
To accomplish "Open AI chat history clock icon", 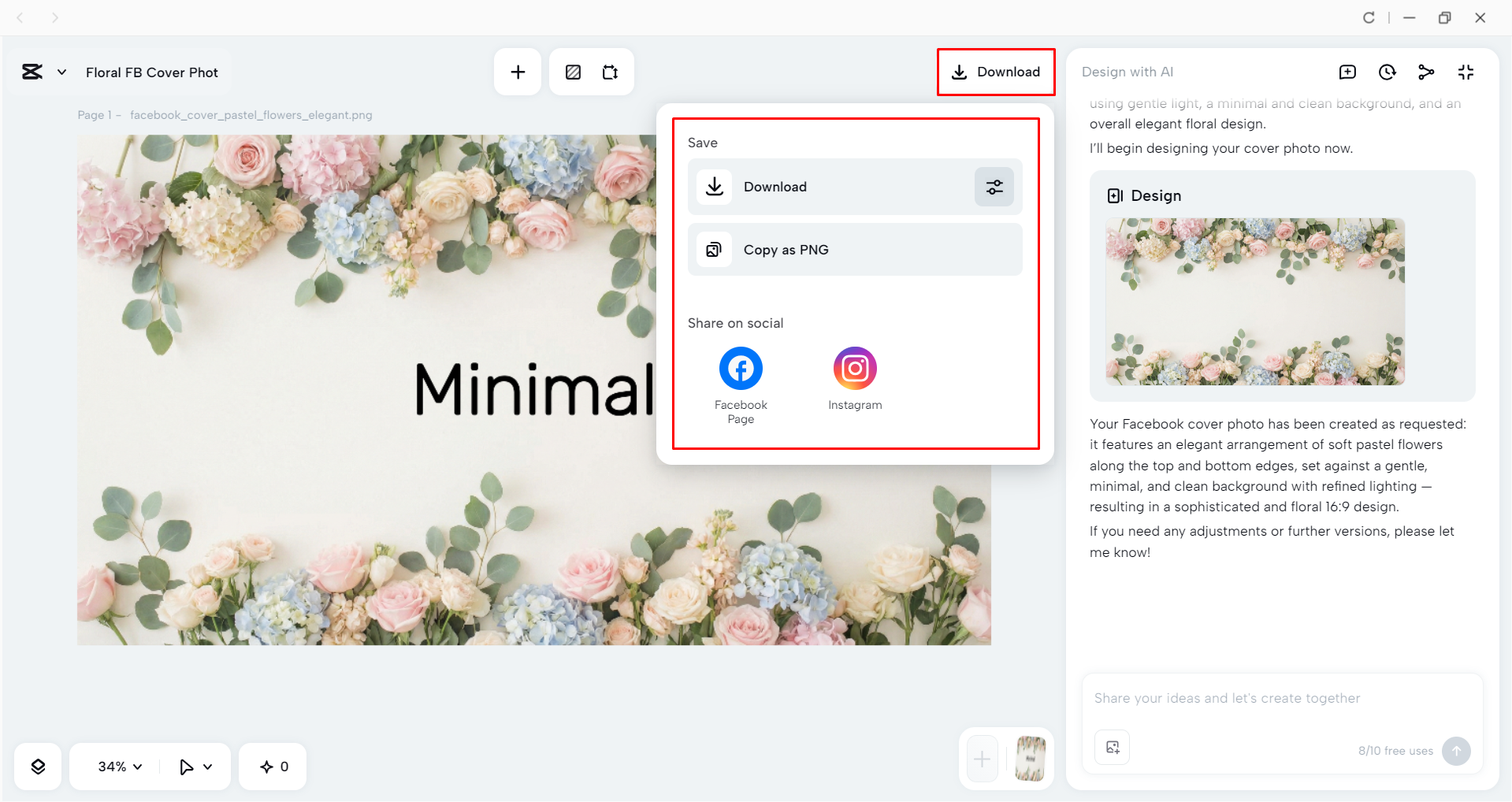I will [1388, 72].
